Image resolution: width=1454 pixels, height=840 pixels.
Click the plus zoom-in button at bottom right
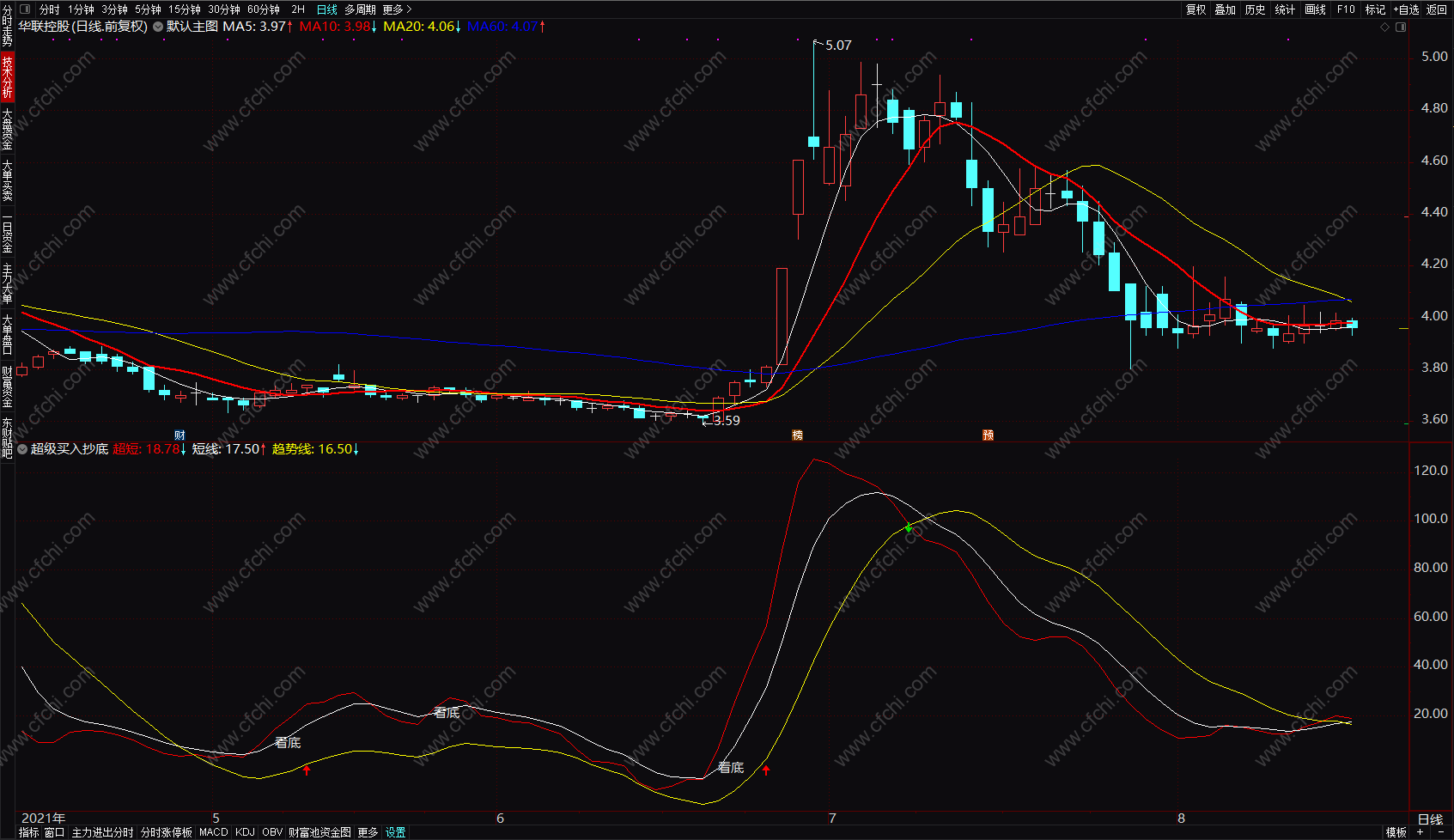click(1421, 832)
